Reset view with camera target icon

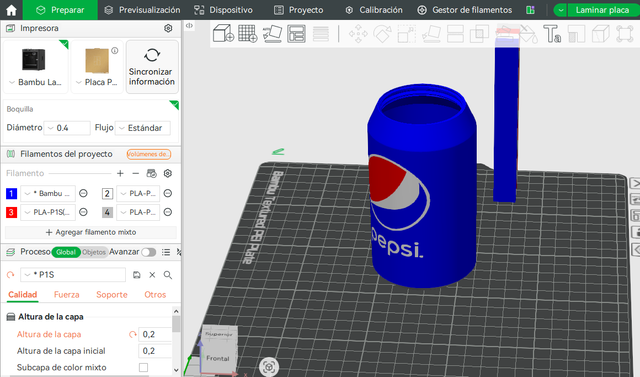point(269,368)
